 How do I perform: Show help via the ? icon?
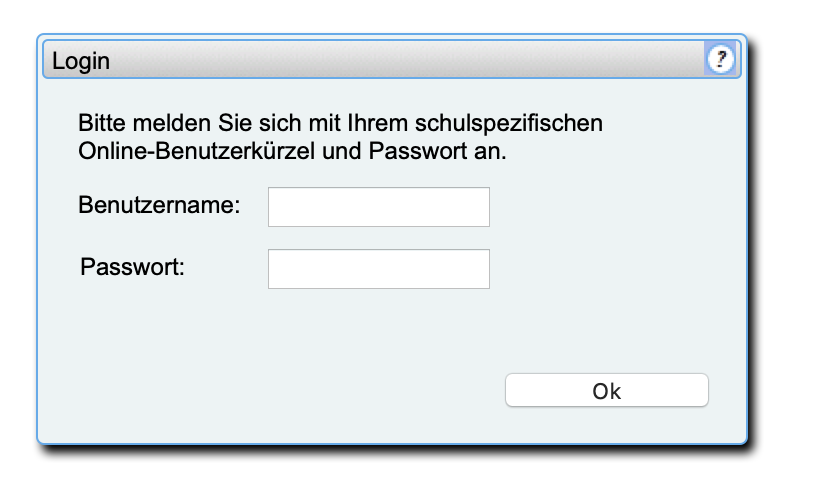(720, 60)
